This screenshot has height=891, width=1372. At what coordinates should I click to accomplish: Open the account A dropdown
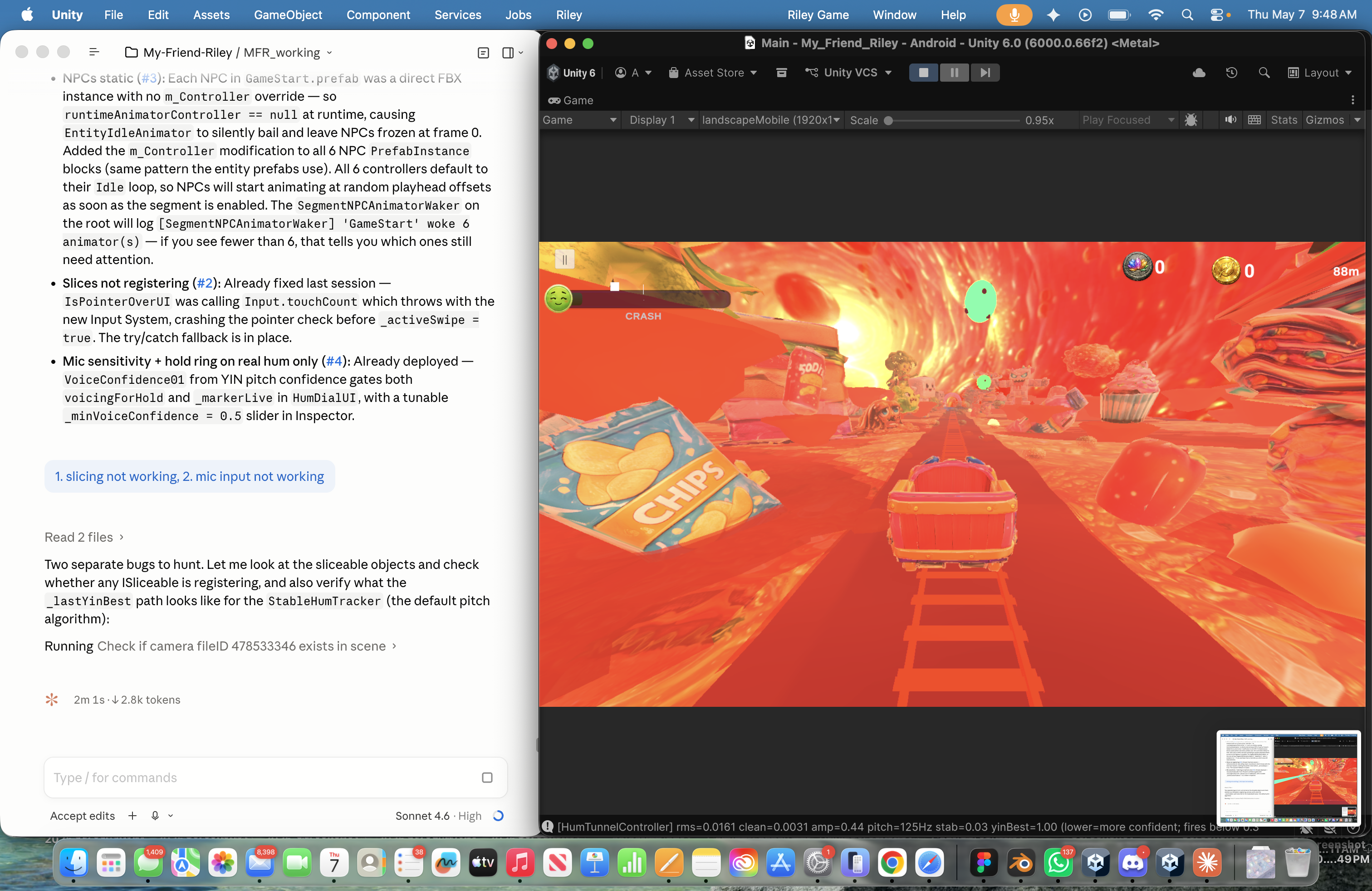pos(633,73)
